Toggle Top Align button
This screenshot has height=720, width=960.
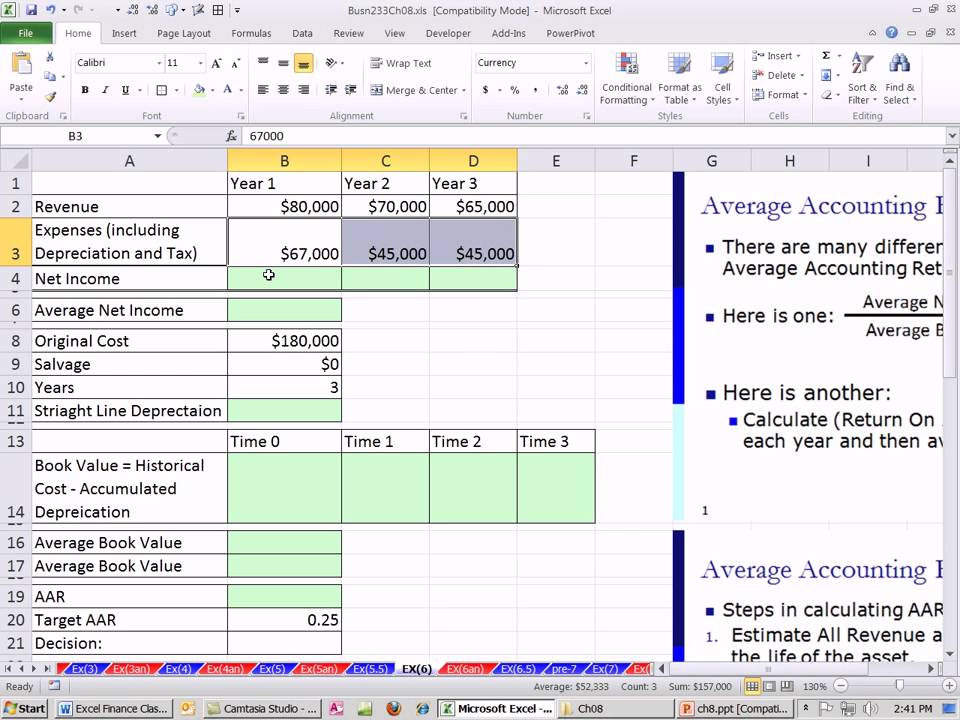(x=263, y=62)
